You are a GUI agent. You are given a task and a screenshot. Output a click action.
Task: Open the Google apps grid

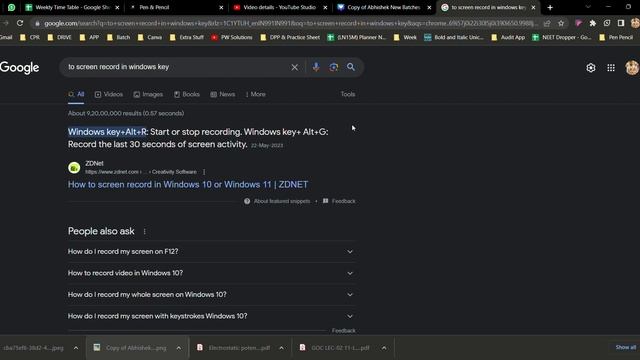pyautogui.click(x=611, y=68)
